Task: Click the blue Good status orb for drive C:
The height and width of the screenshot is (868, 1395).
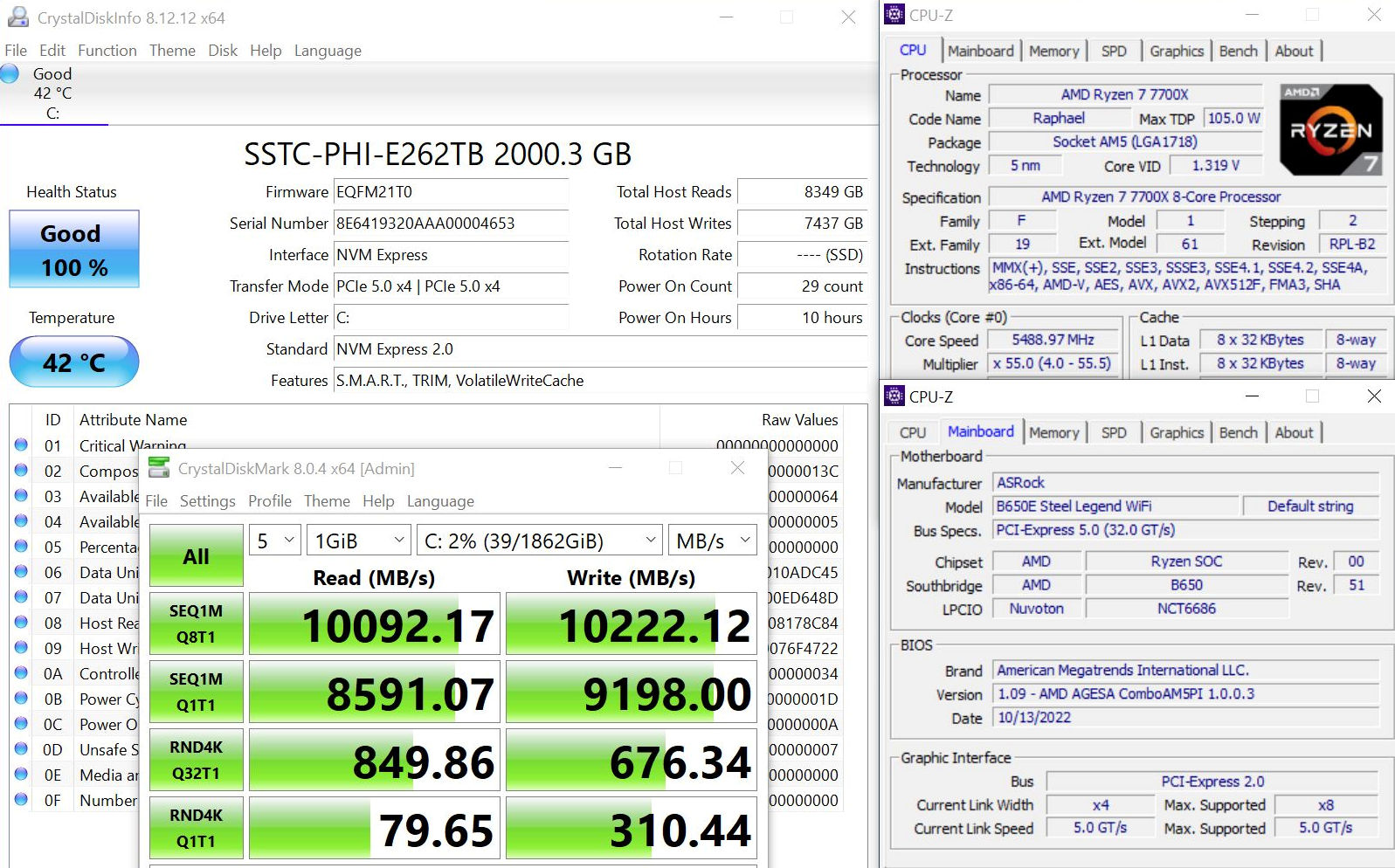Action: (x=10, y=74)
